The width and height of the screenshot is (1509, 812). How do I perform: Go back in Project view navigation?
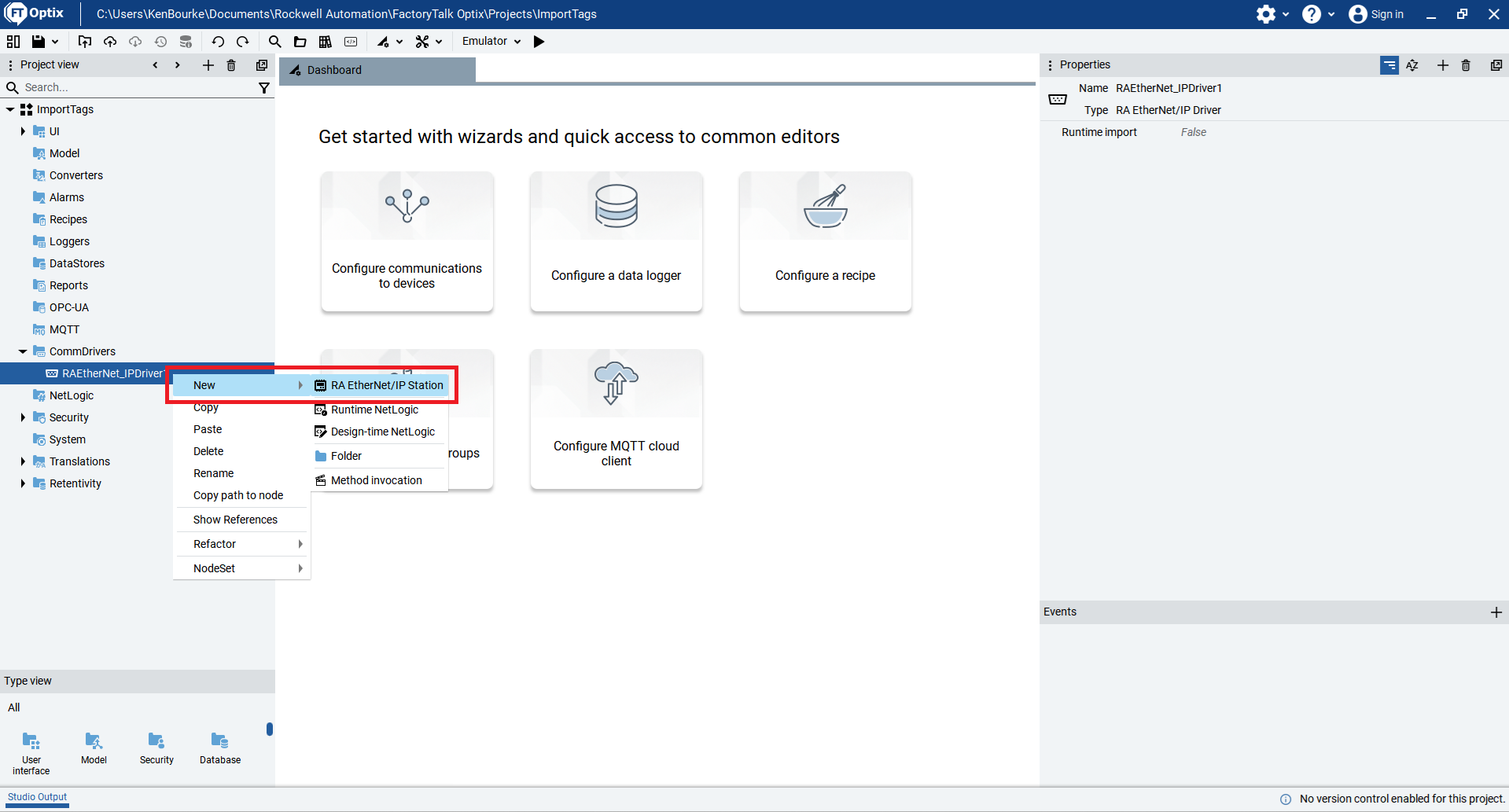tap(155, 65)
